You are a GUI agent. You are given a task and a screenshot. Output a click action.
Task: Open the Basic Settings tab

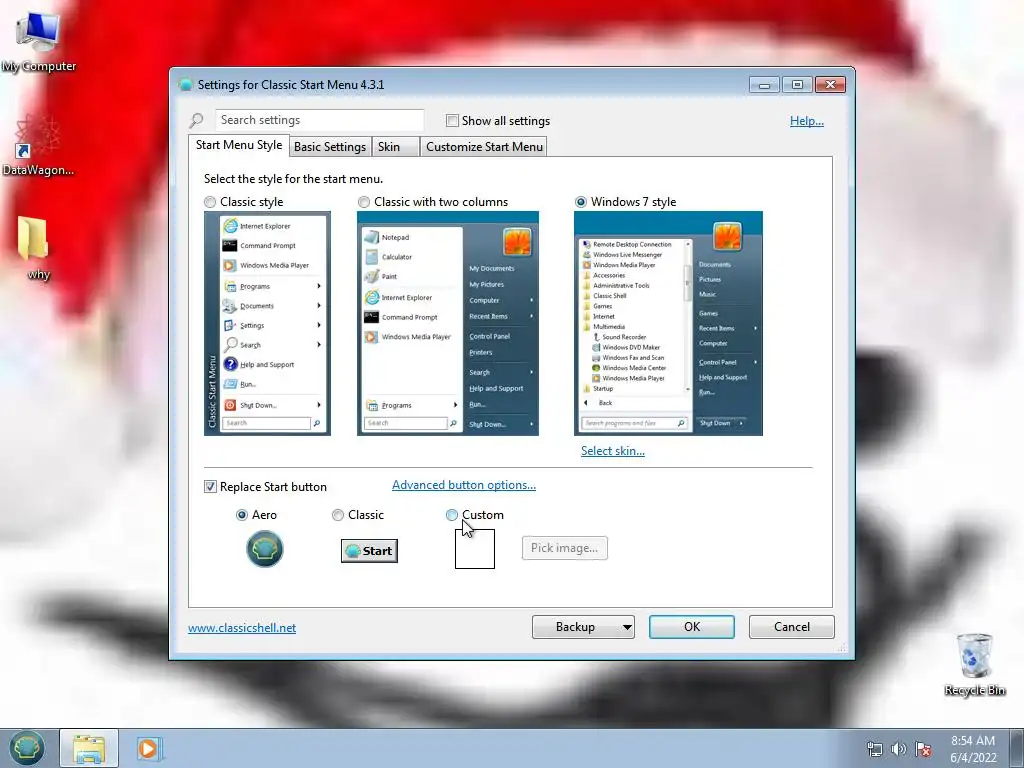click(x=330, y=147)
